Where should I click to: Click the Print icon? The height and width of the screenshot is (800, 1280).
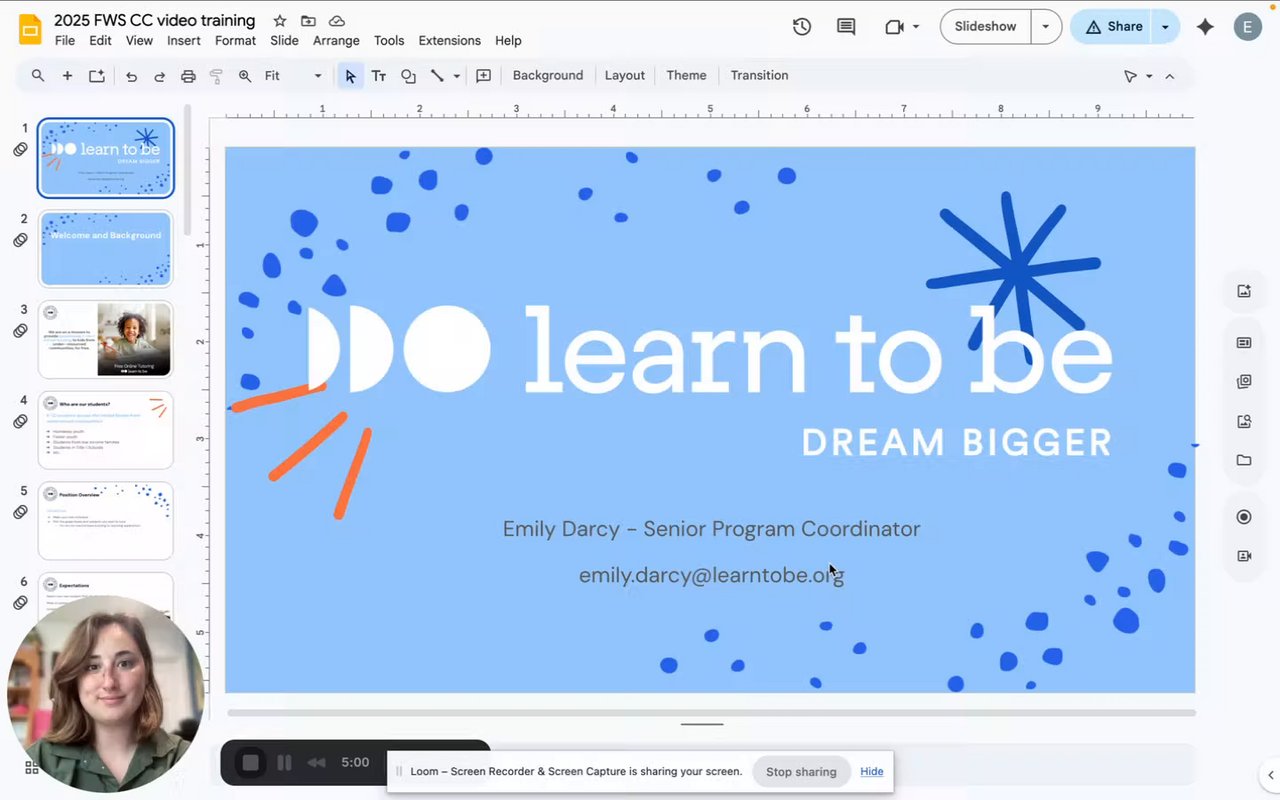(188, 76)
